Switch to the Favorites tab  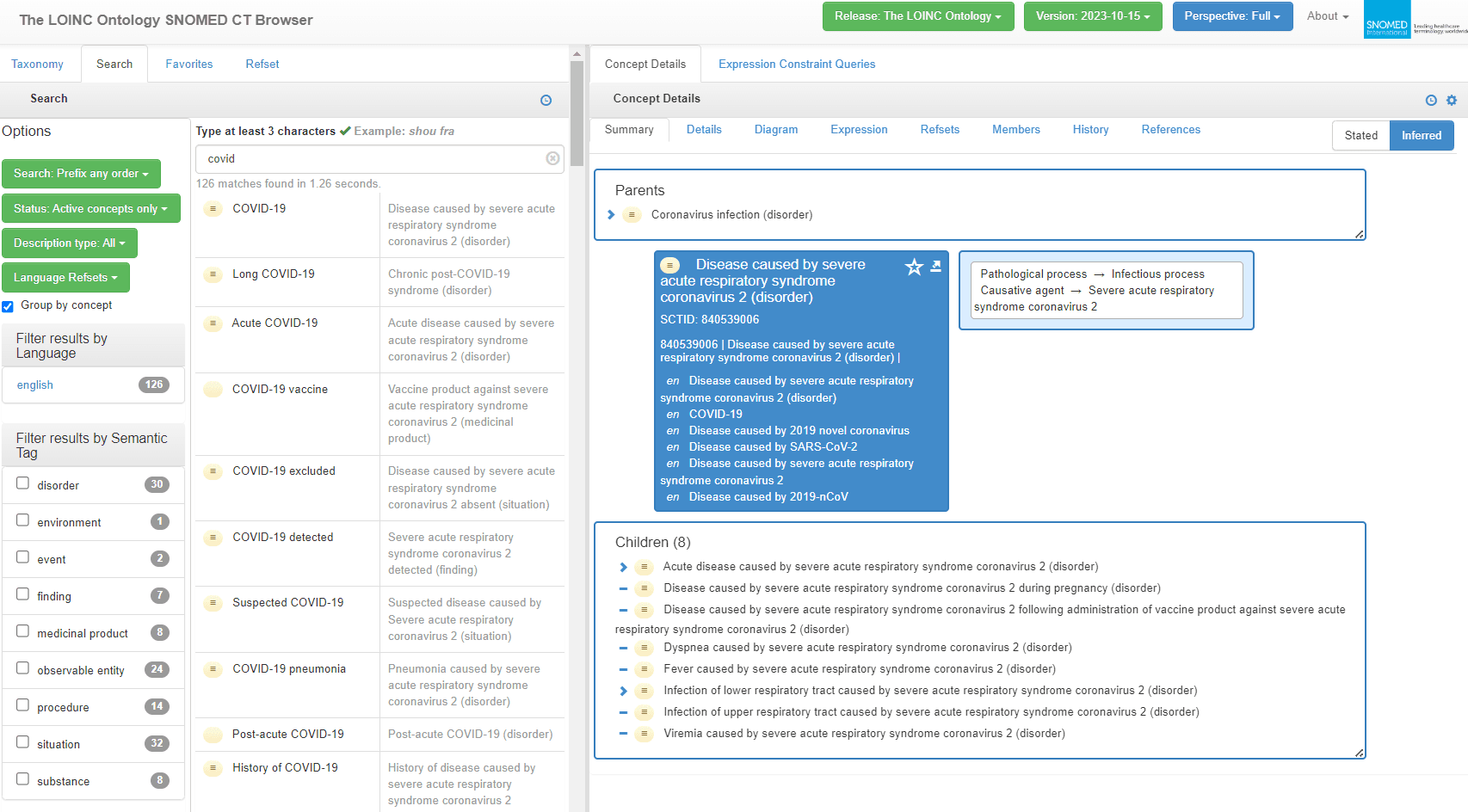(x=189, y=65)
